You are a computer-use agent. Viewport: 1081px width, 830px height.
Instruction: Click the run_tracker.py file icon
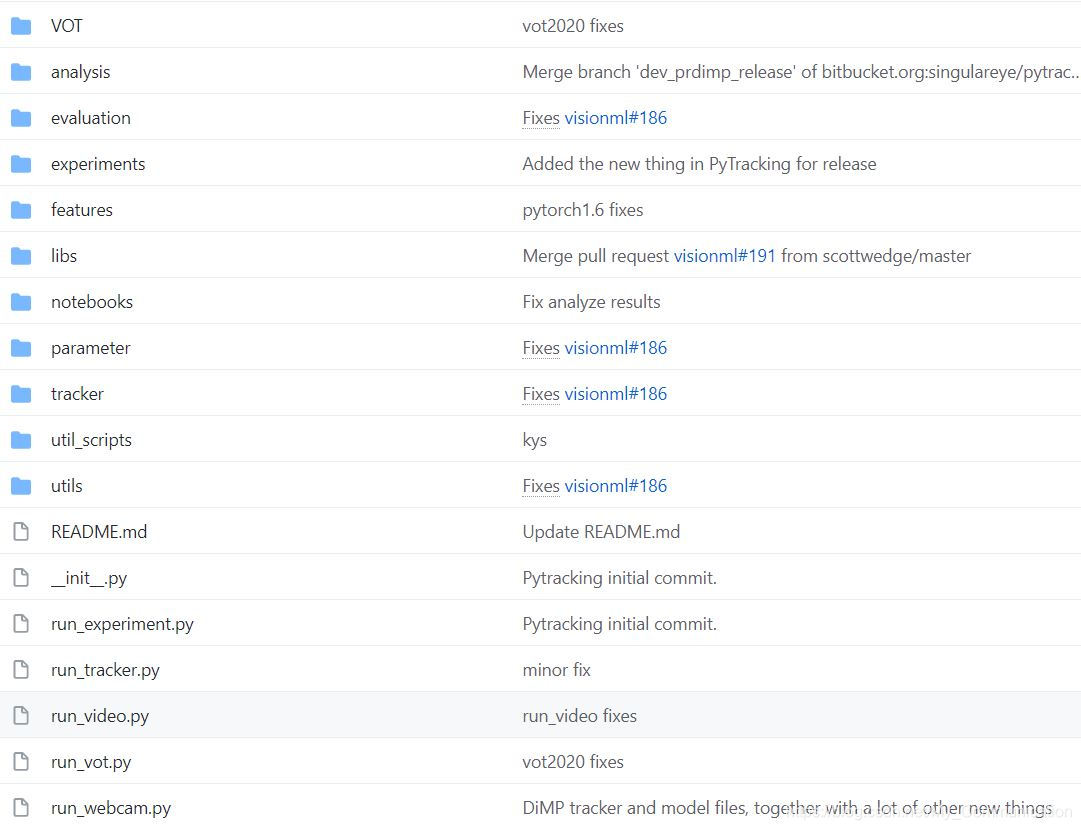pos(21,669)
